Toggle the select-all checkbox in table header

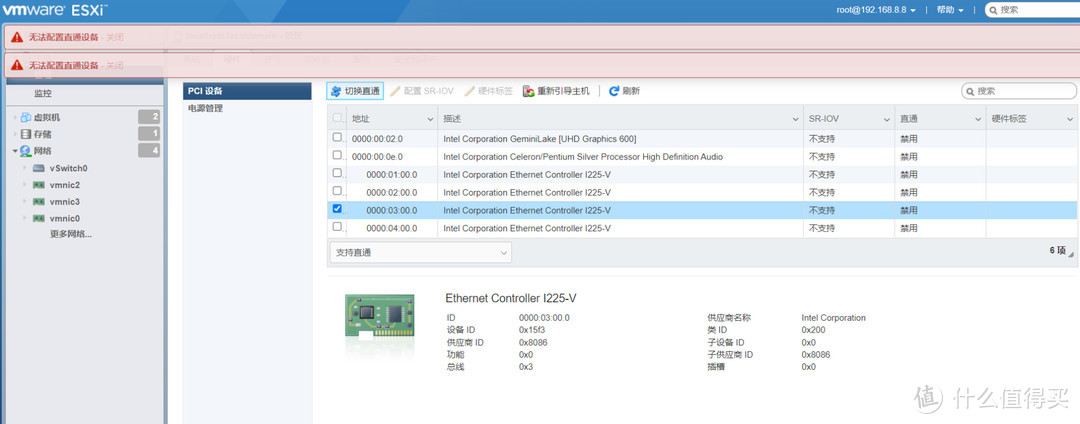[x=337, y=118]
